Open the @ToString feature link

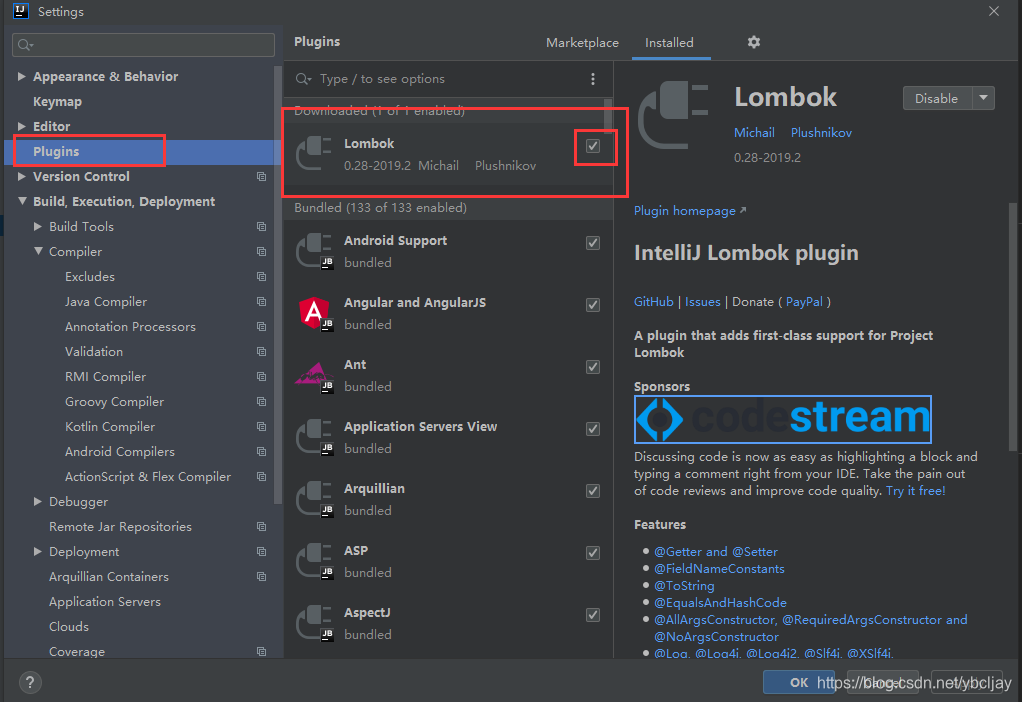(684, 585)
